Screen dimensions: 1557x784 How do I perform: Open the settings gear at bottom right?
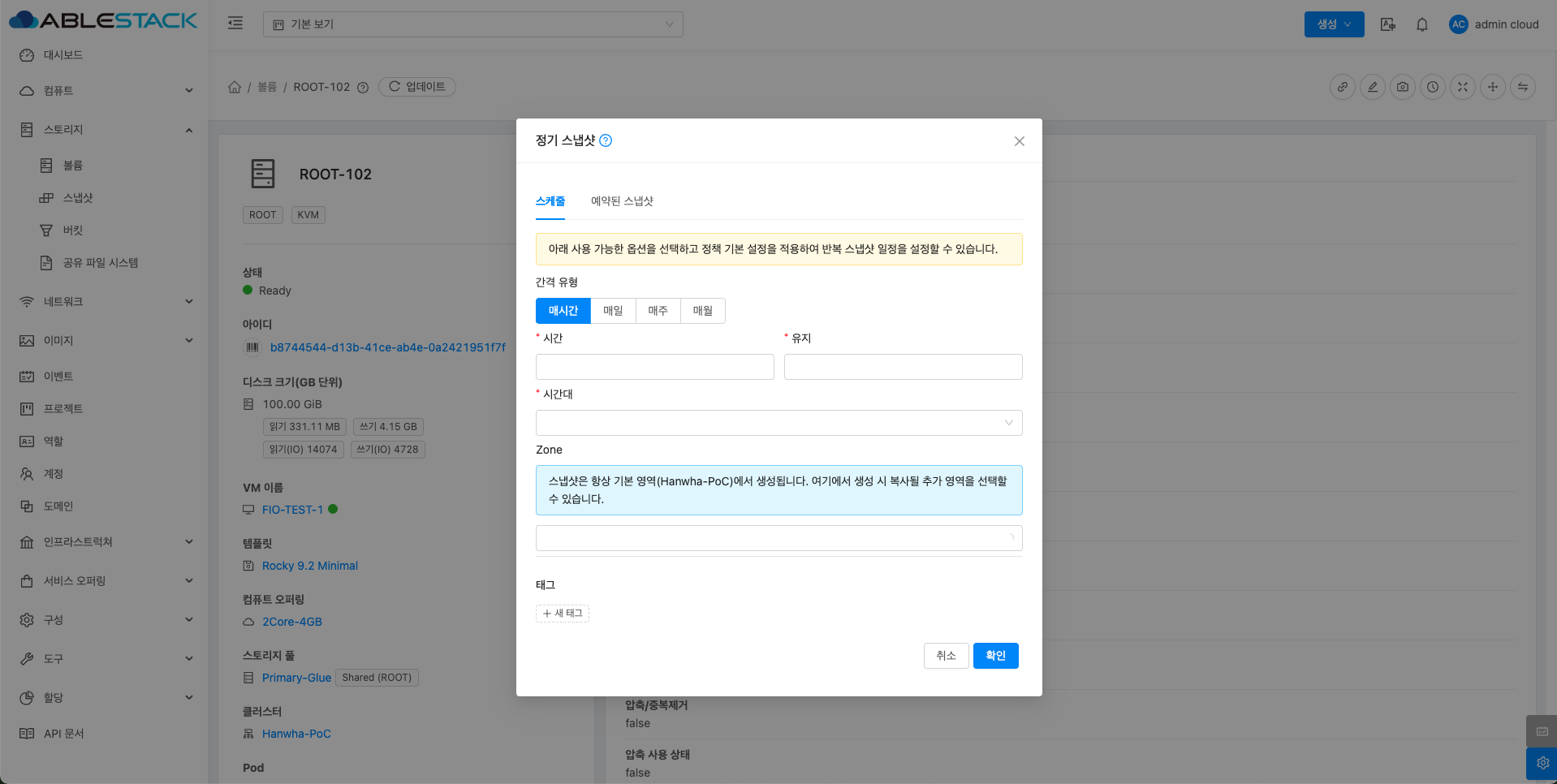pyautogui.click(x=1542, y=763)
